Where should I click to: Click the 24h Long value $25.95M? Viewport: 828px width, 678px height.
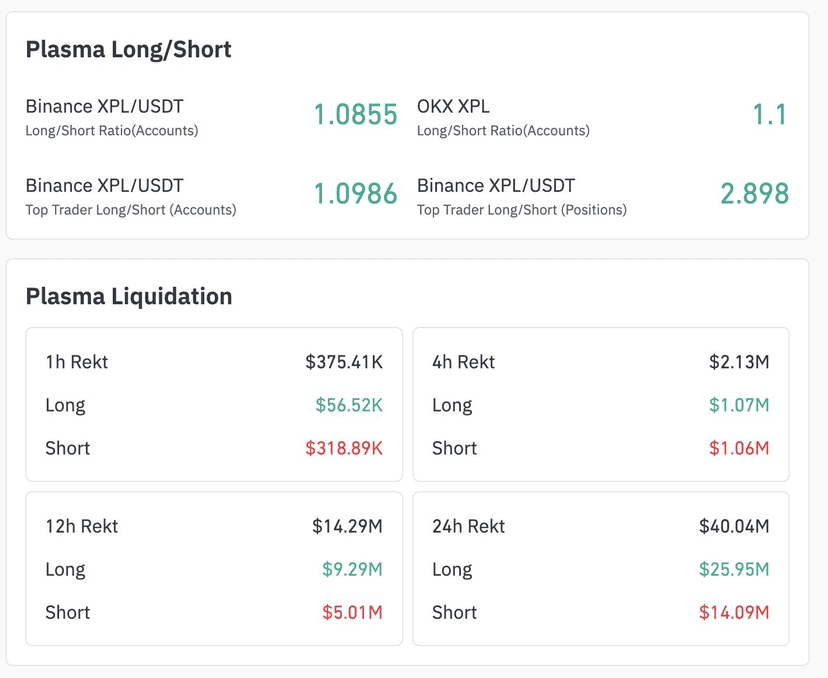pyautogui.click(x=734, y=569)
